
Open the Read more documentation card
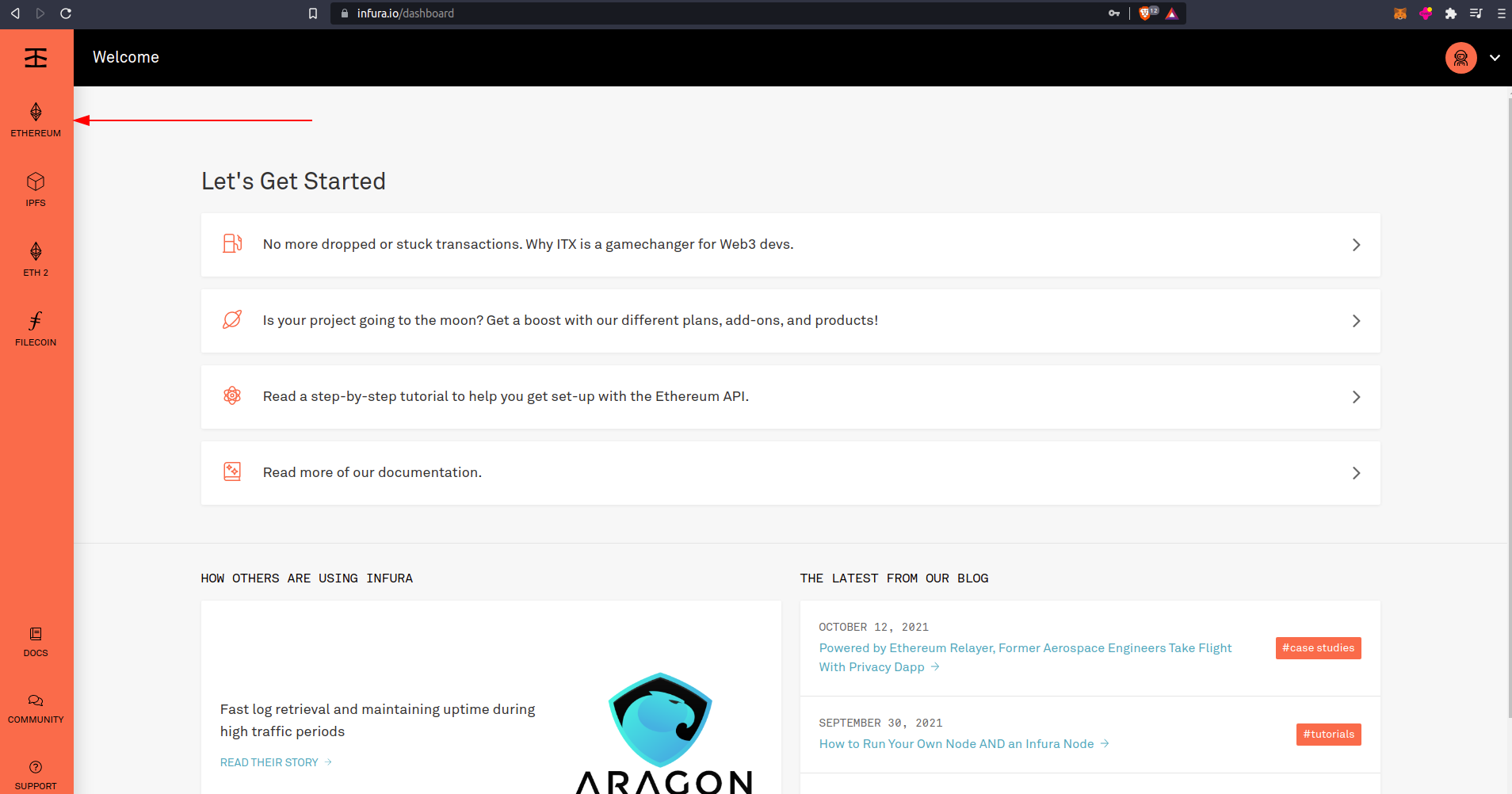790,473
